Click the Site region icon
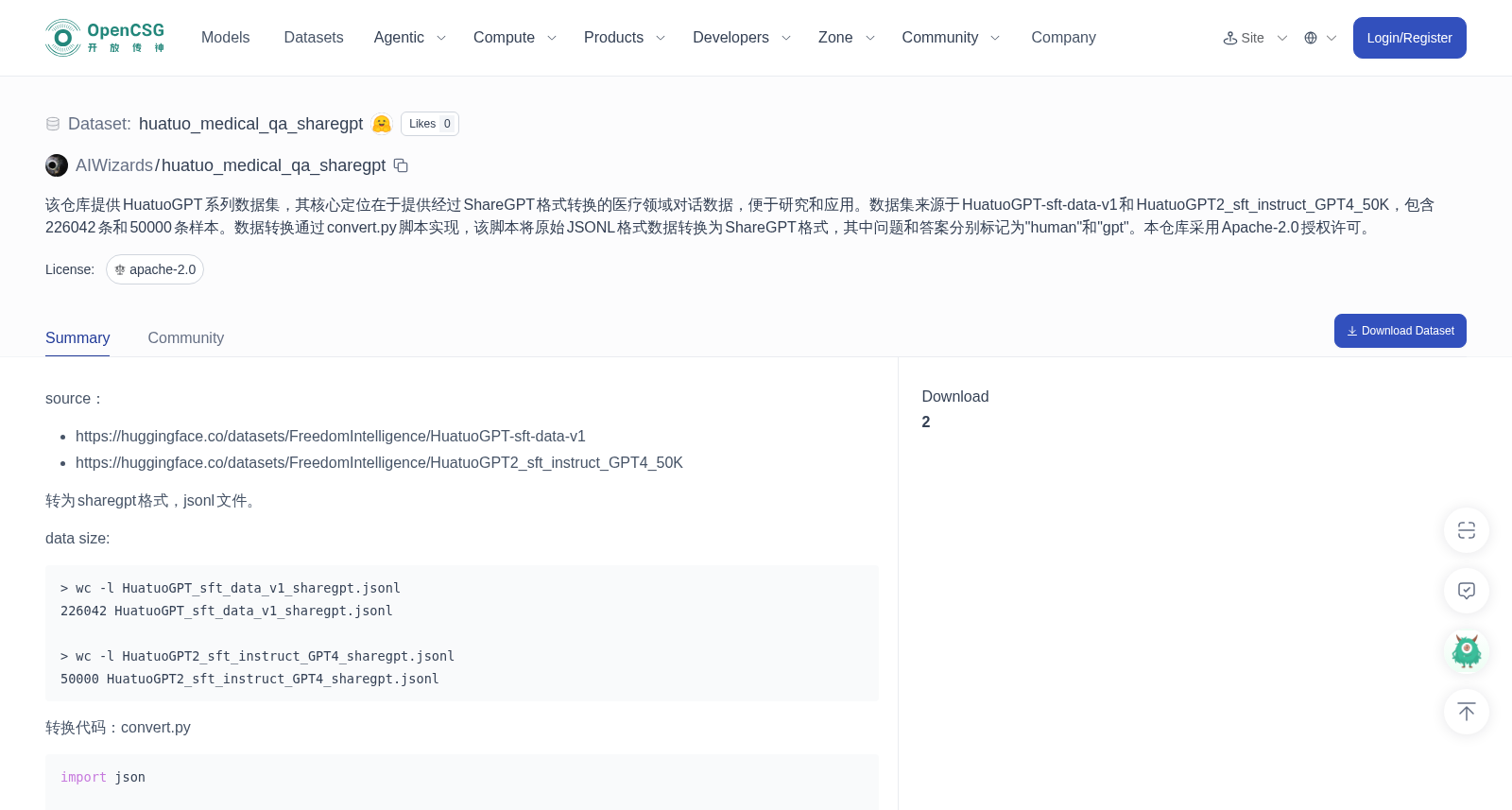The height and width of the screenshot is (810, 1512). pos(1230,38)
